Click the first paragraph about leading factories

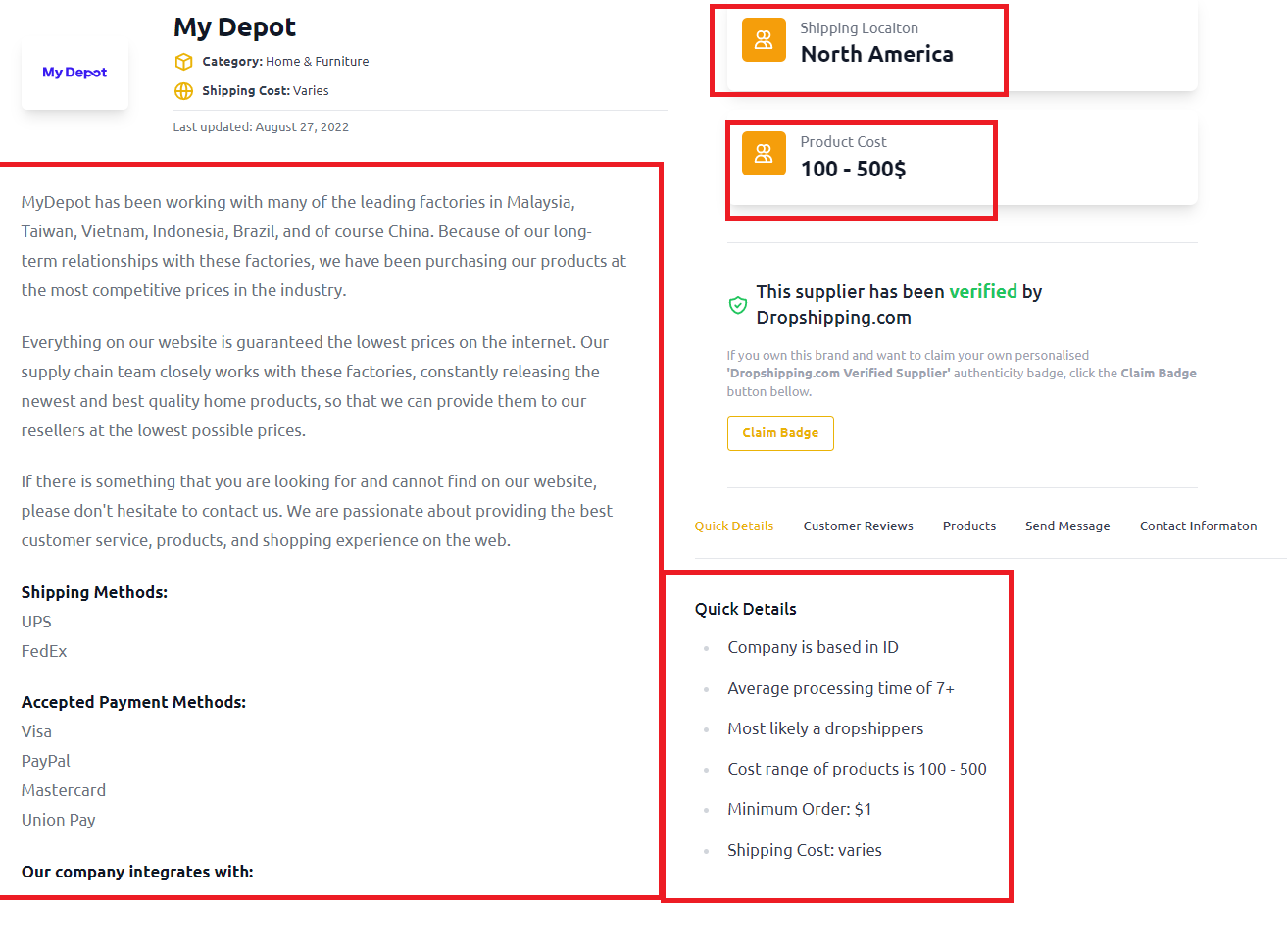pos(324,246)
